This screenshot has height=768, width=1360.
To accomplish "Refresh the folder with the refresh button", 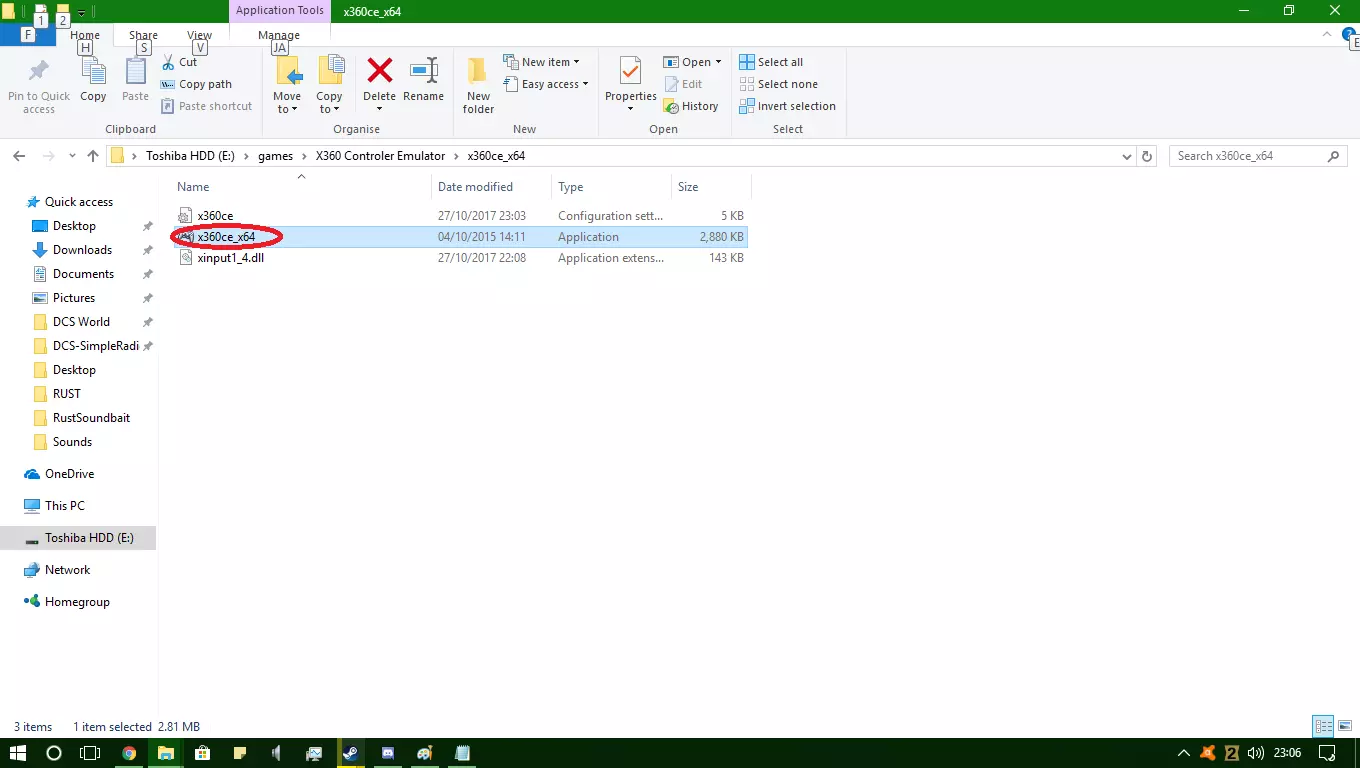I will [1148, 156].
